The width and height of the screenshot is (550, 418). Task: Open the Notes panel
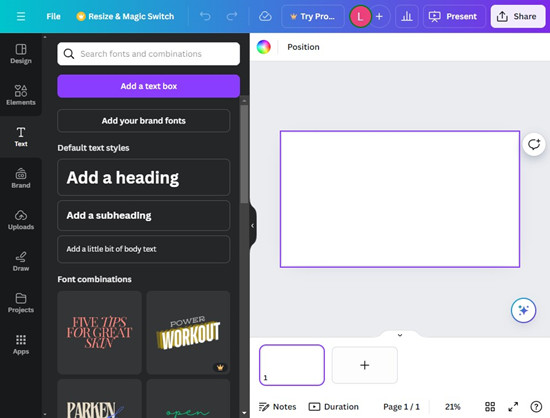point(277,407)
